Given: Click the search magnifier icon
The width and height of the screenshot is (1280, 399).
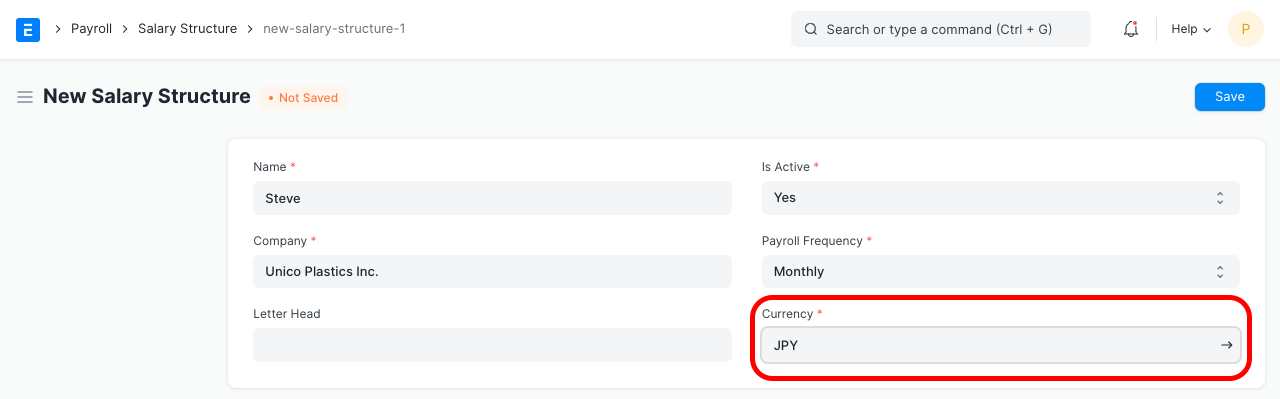Looking at the screenshot, I should click(x=811, y=29).
